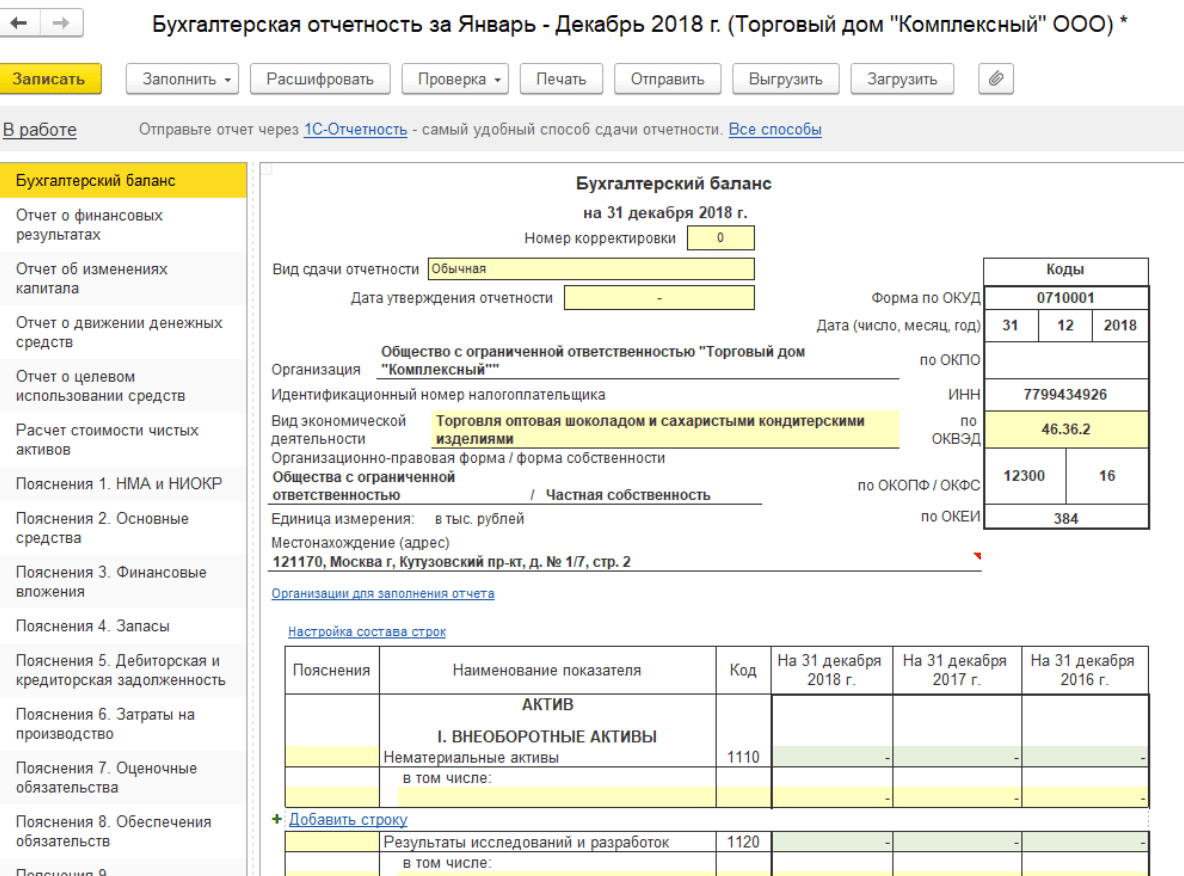Open Настройка состава строк link
The width and height of the screenshot is (1184, 876).
pos(366,632)
